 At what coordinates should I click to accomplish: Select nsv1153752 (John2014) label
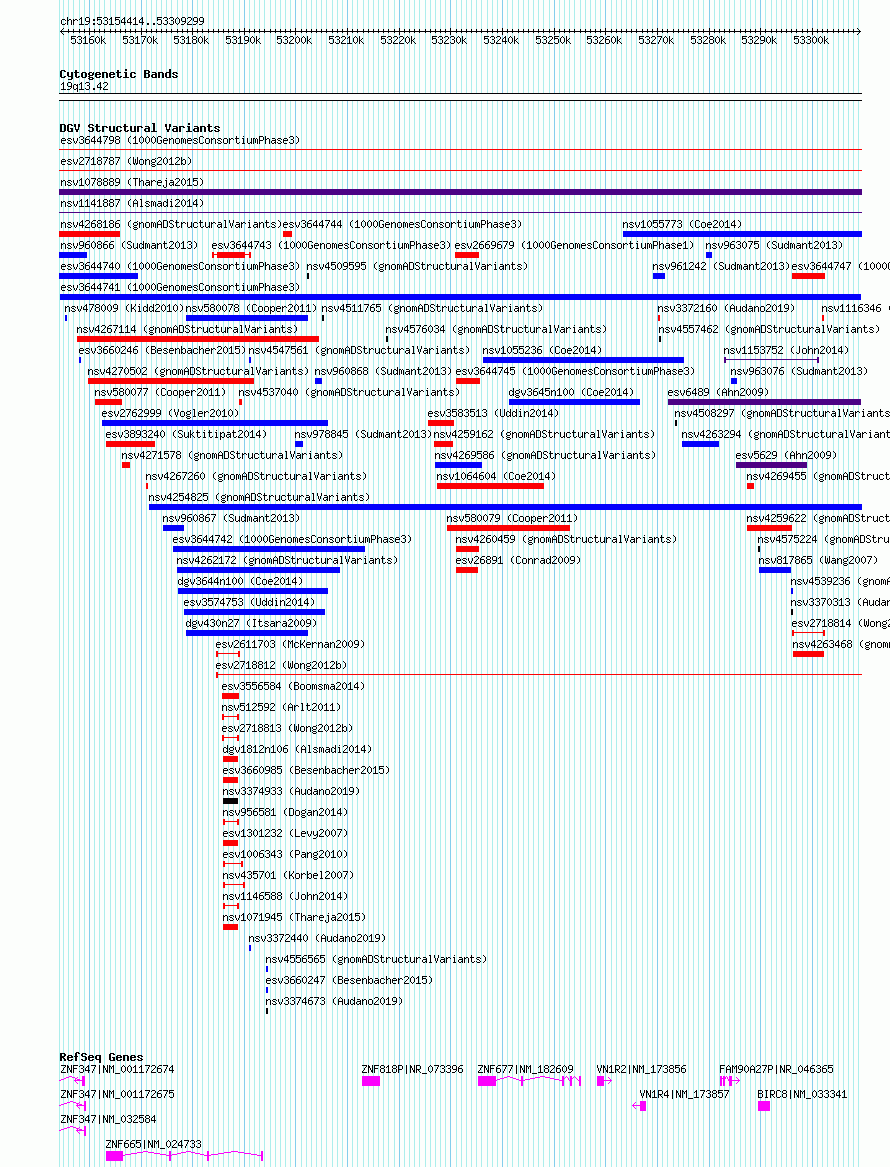point(786,350)
